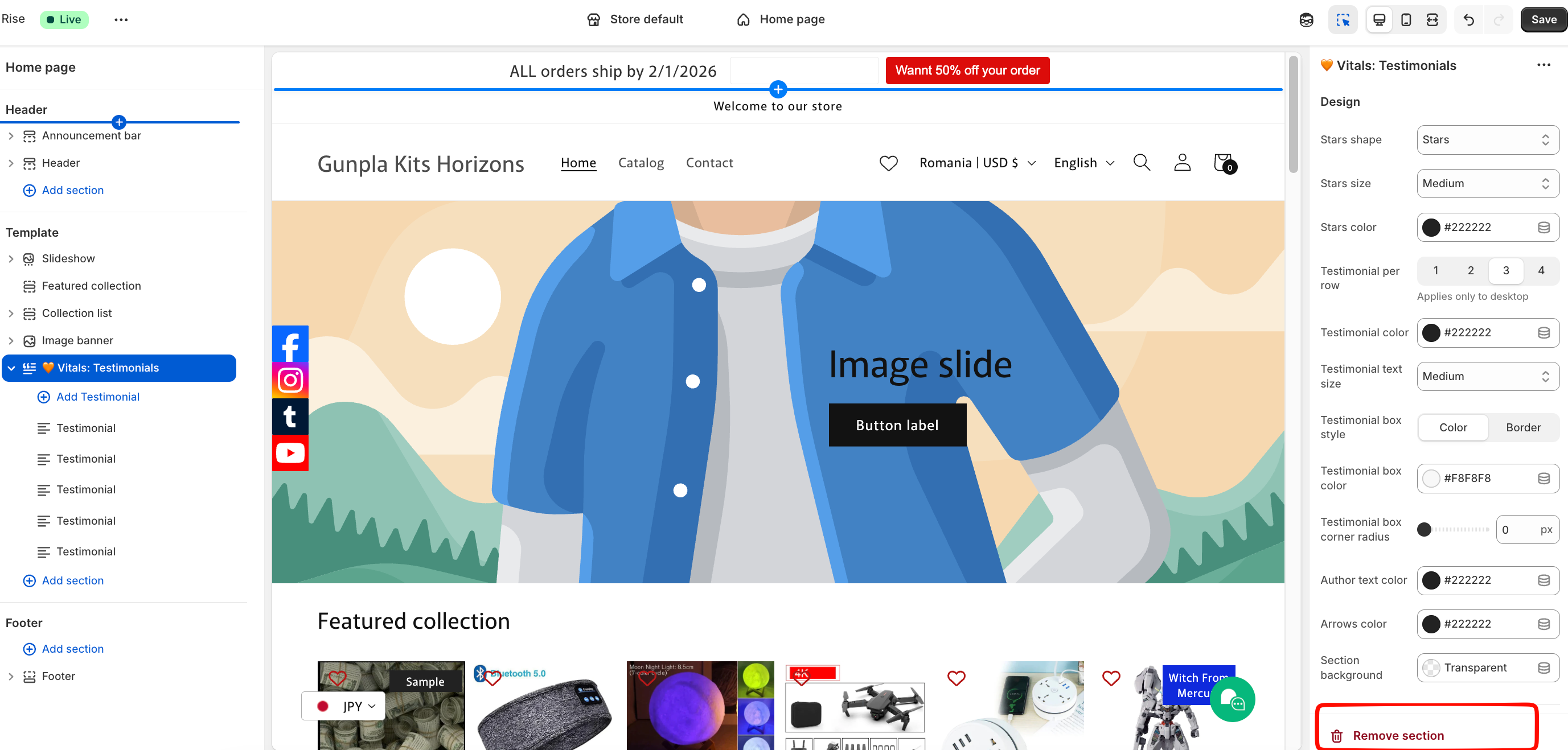Click the search magnifier icon in store header

1142,162
